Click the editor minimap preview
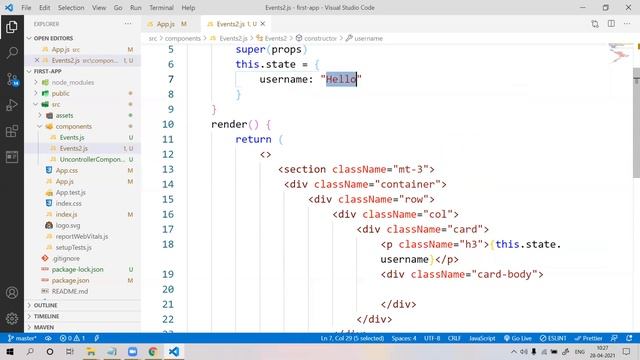The width and height of the screenshot is (640, 360). click(x=620, y=54)
